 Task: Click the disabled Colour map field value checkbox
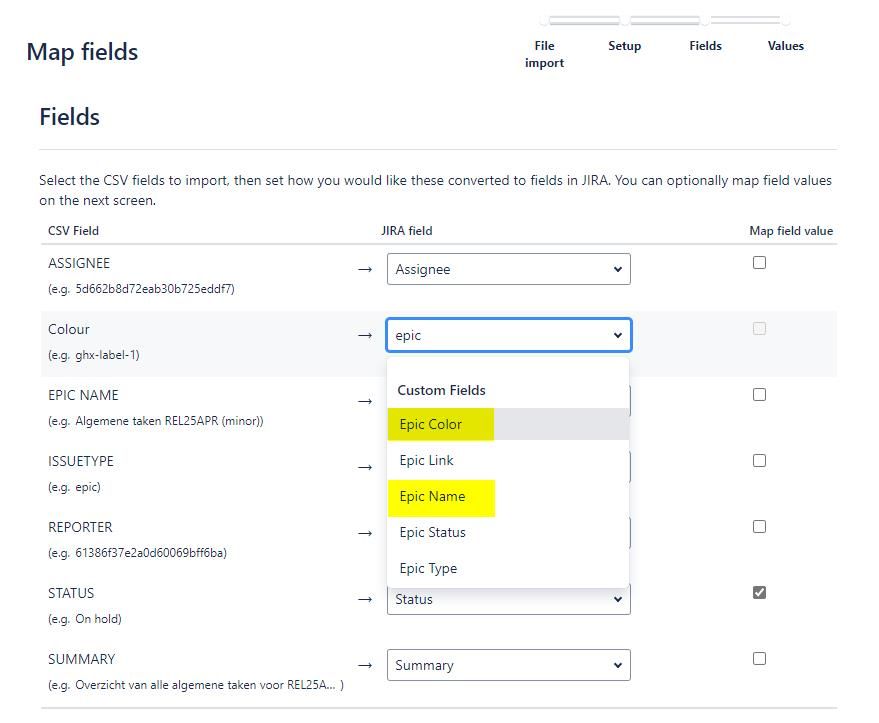click(759, 328)
